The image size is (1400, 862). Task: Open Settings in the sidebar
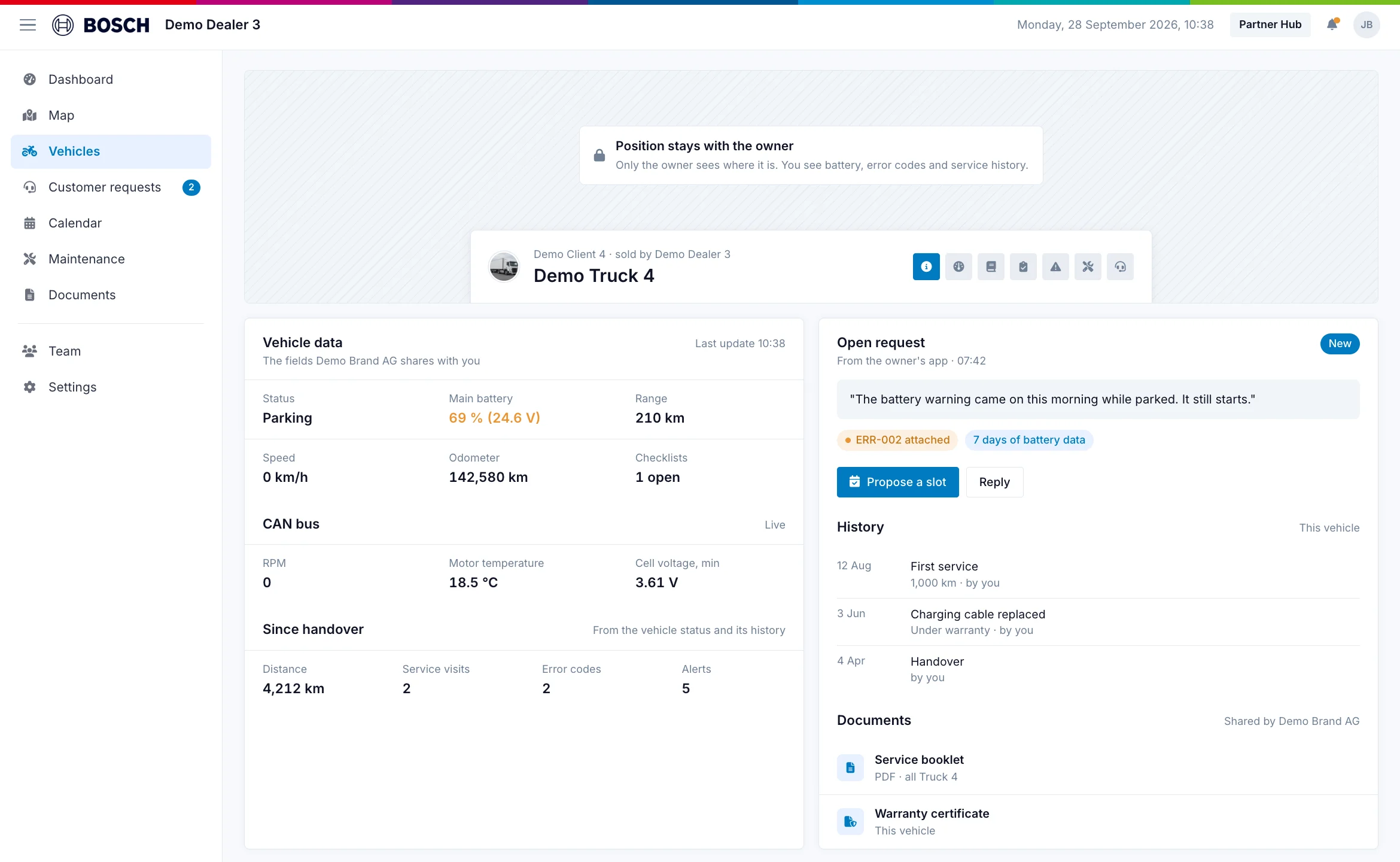point(111,387)
